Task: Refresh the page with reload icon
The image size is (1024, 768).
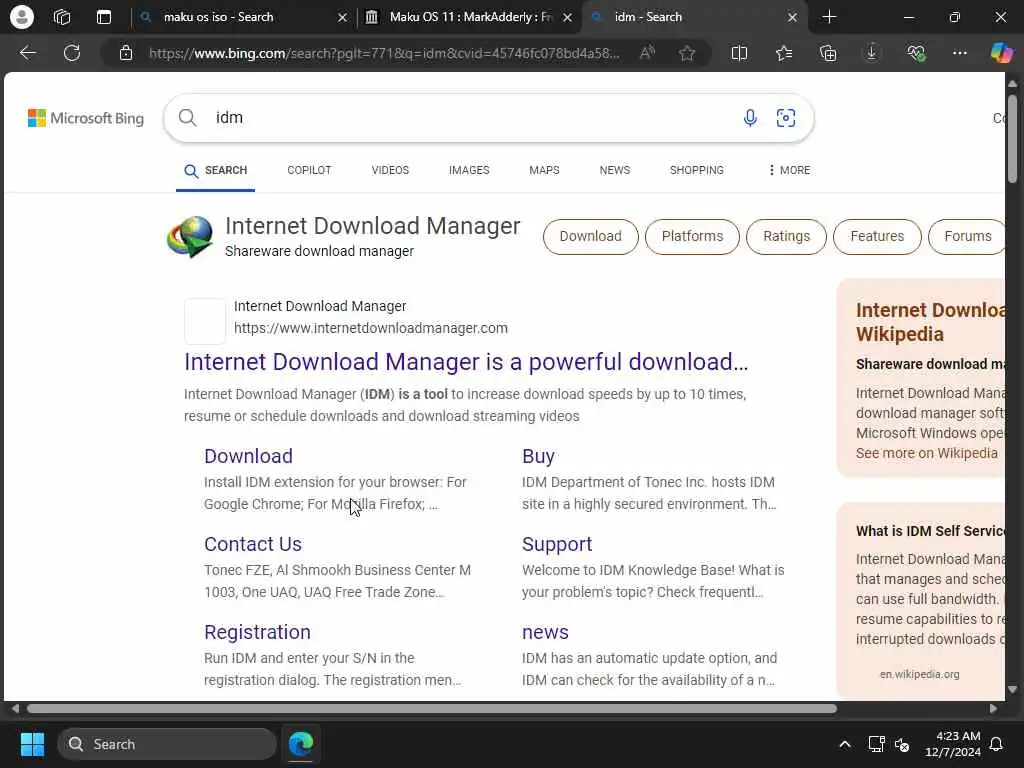Action: point(72,53)
